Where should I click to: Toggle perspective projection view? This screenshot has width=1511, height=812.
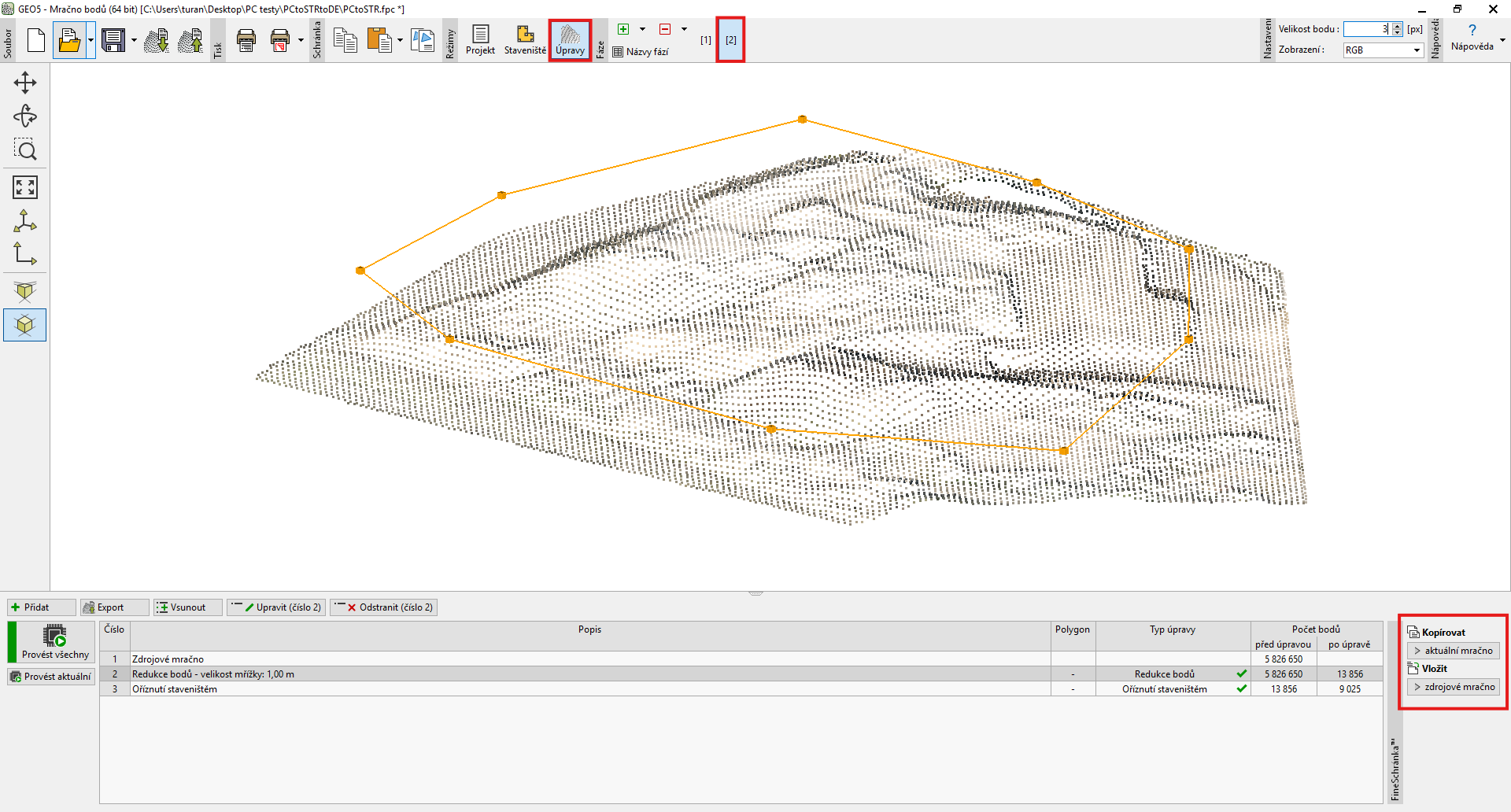pyautogui.click(x=25, y=292)
